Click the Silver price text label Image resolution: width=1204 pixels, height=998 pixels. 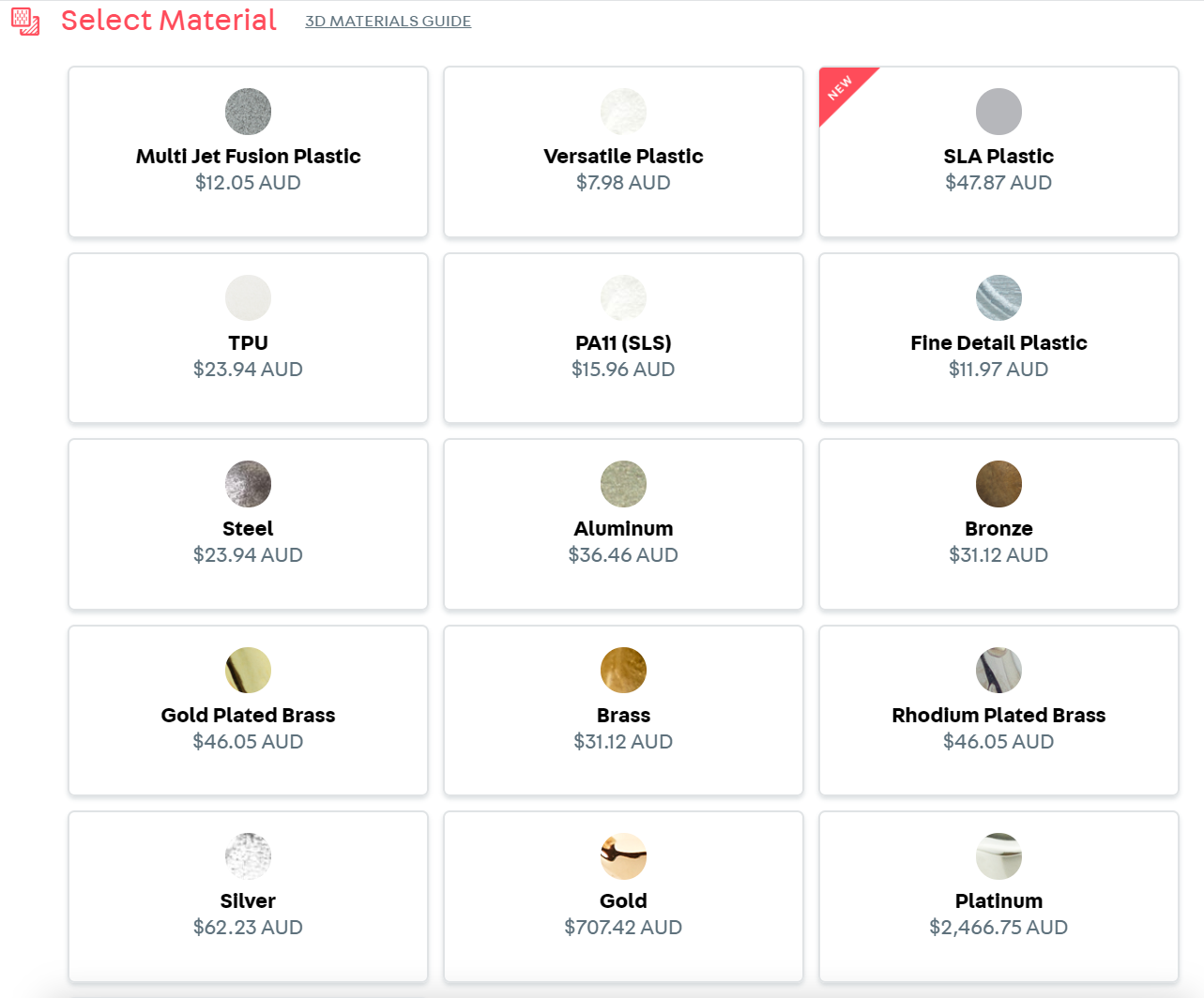247,927
